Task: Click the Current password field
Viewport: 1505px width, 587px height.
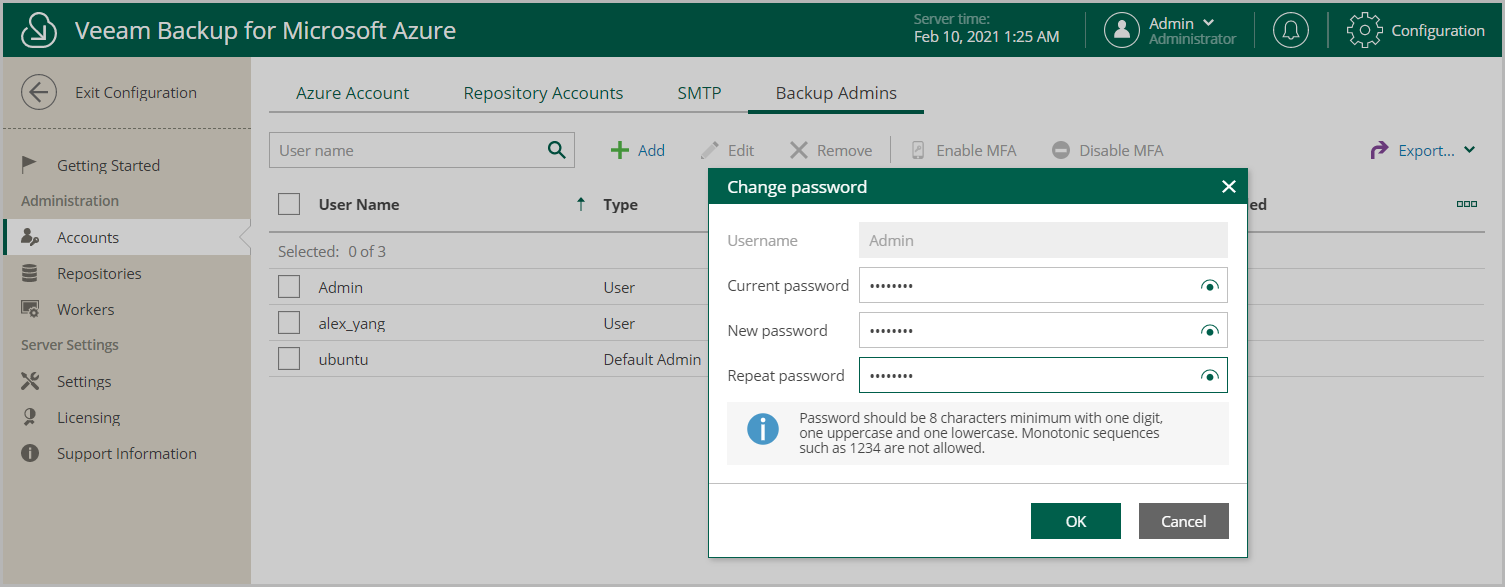Action: pyautogui.click(x=1043, y=285)
